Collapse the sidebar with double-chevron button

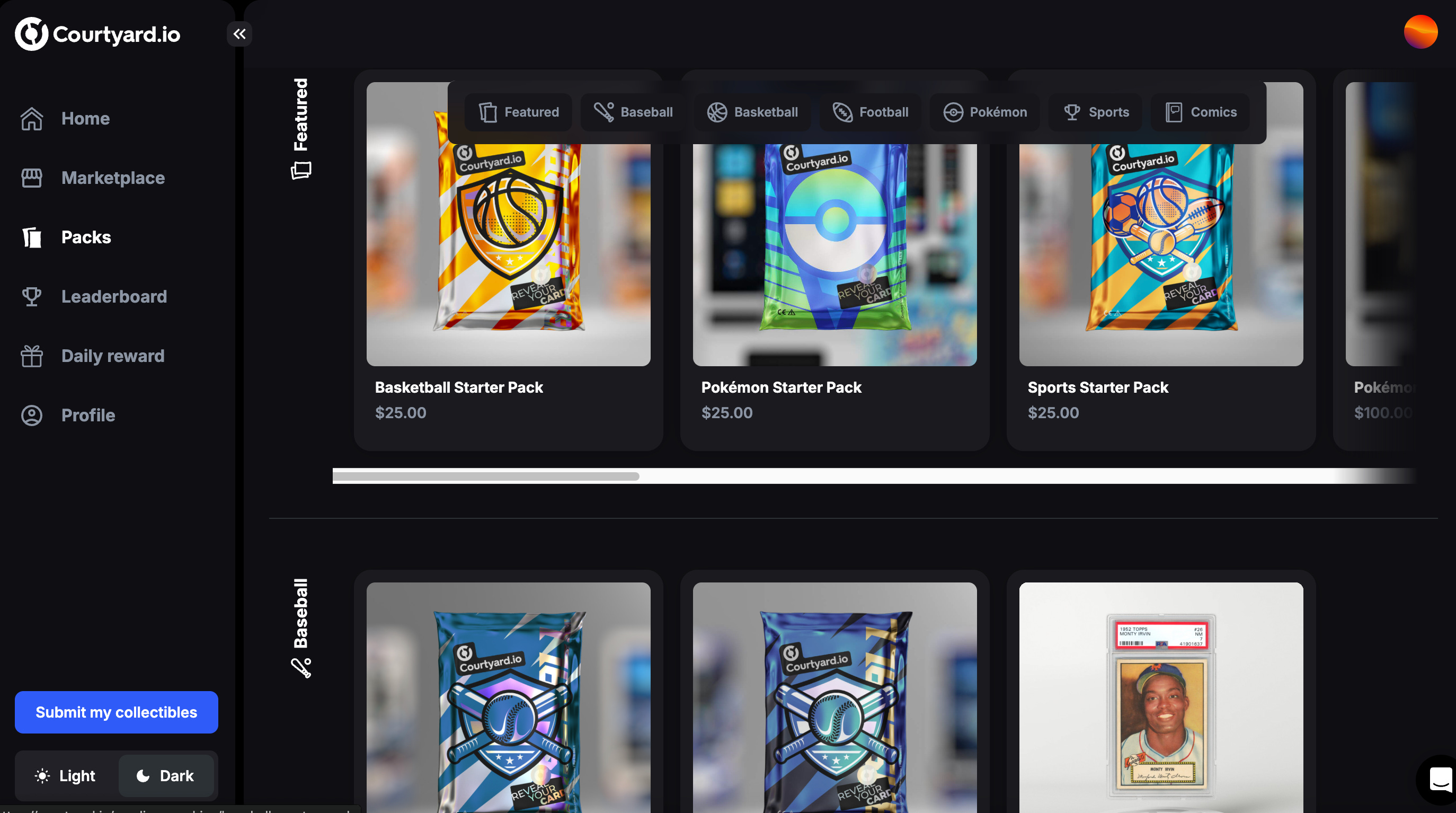[x=239, y=34]
